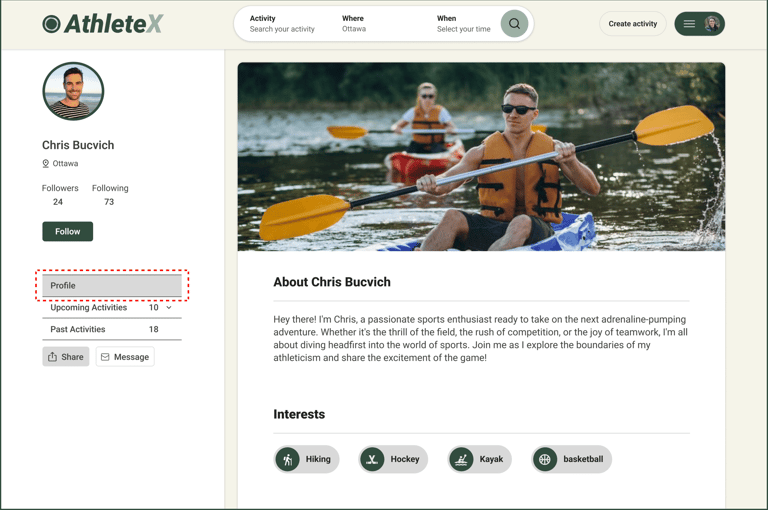This screenshot has width=768, height=510.
Task: Click the Interests heading
Action: [x=299, y=414]
